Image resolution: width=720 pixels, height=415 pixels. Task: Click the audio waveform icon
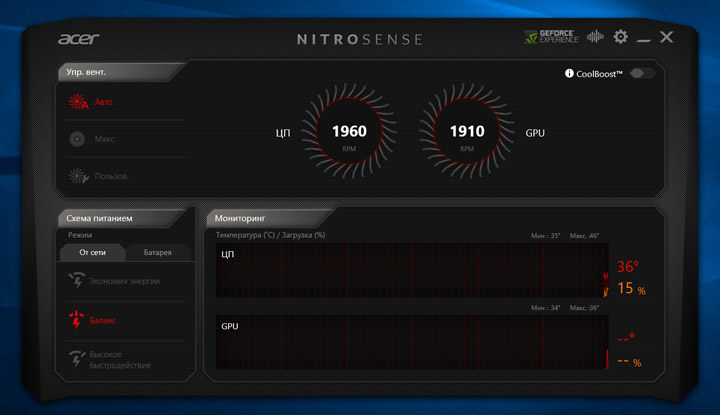[x=595, y=37]
